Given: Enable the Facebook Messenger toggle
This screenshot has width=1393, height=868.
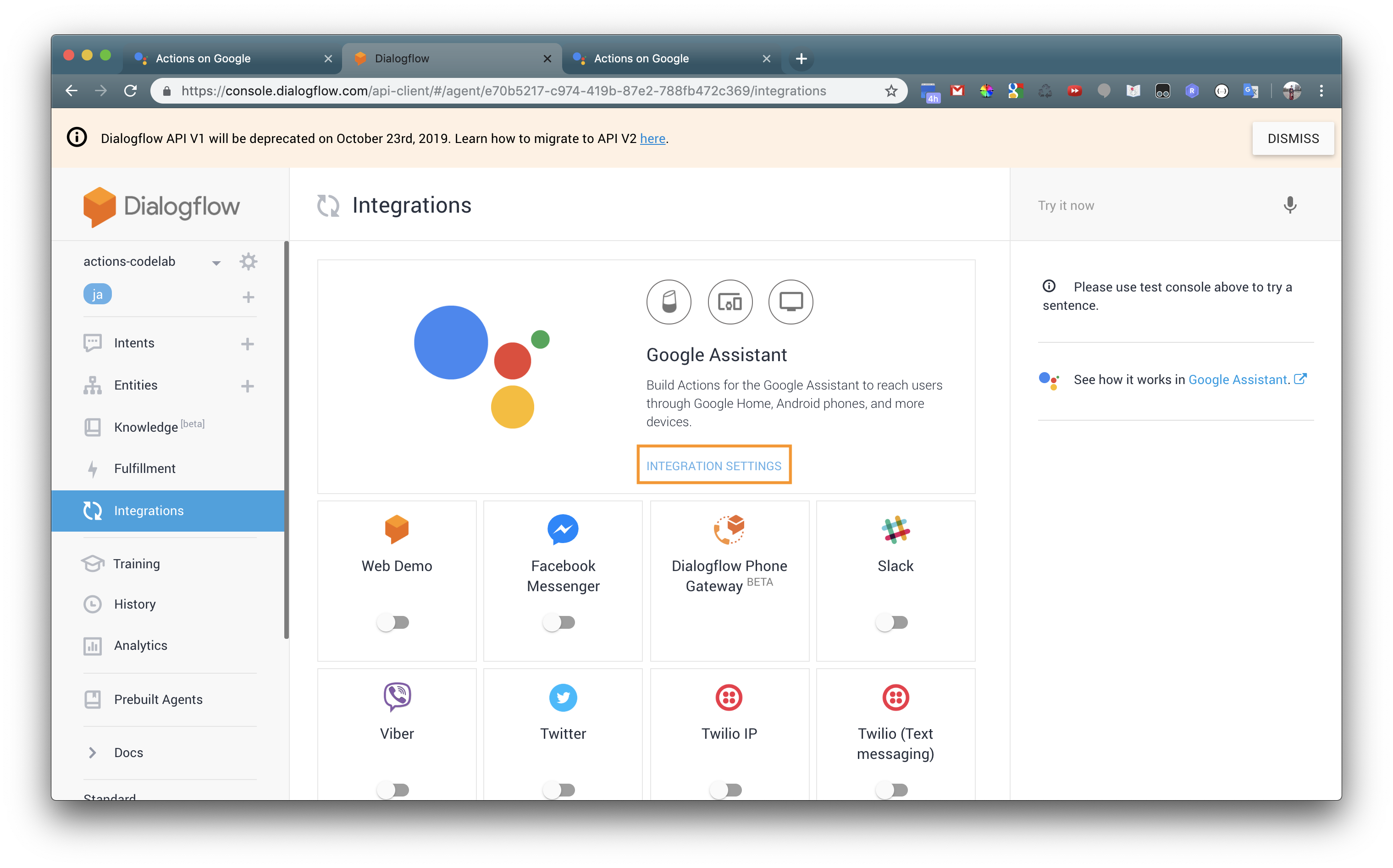Looking at the screenshot, I should (559, 622).
